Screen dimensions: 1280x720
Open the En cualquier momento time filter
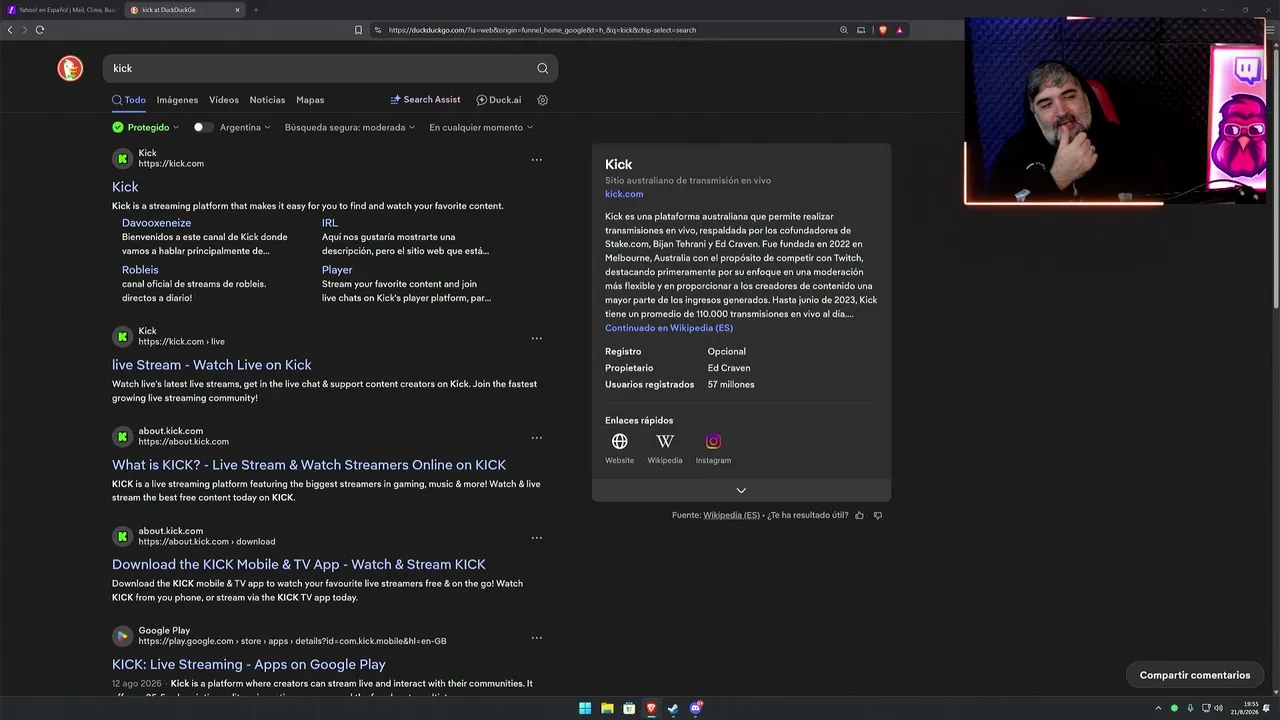point(481,128)
